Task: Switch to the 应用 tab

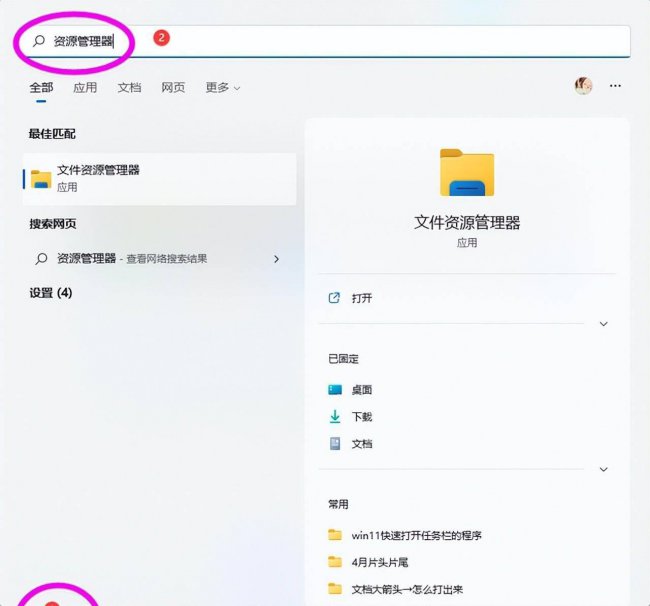Action: coord(85,87)
